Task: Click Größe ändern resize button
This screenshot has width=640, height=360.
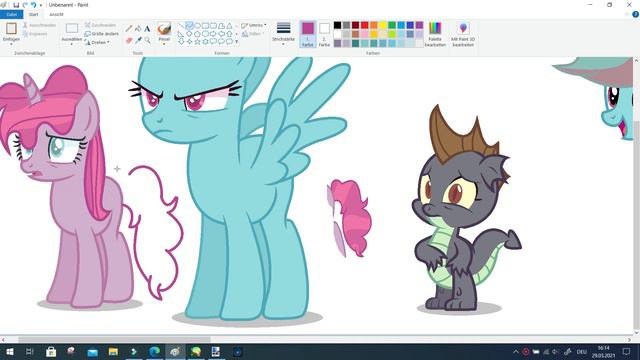Action: (102, 34)
